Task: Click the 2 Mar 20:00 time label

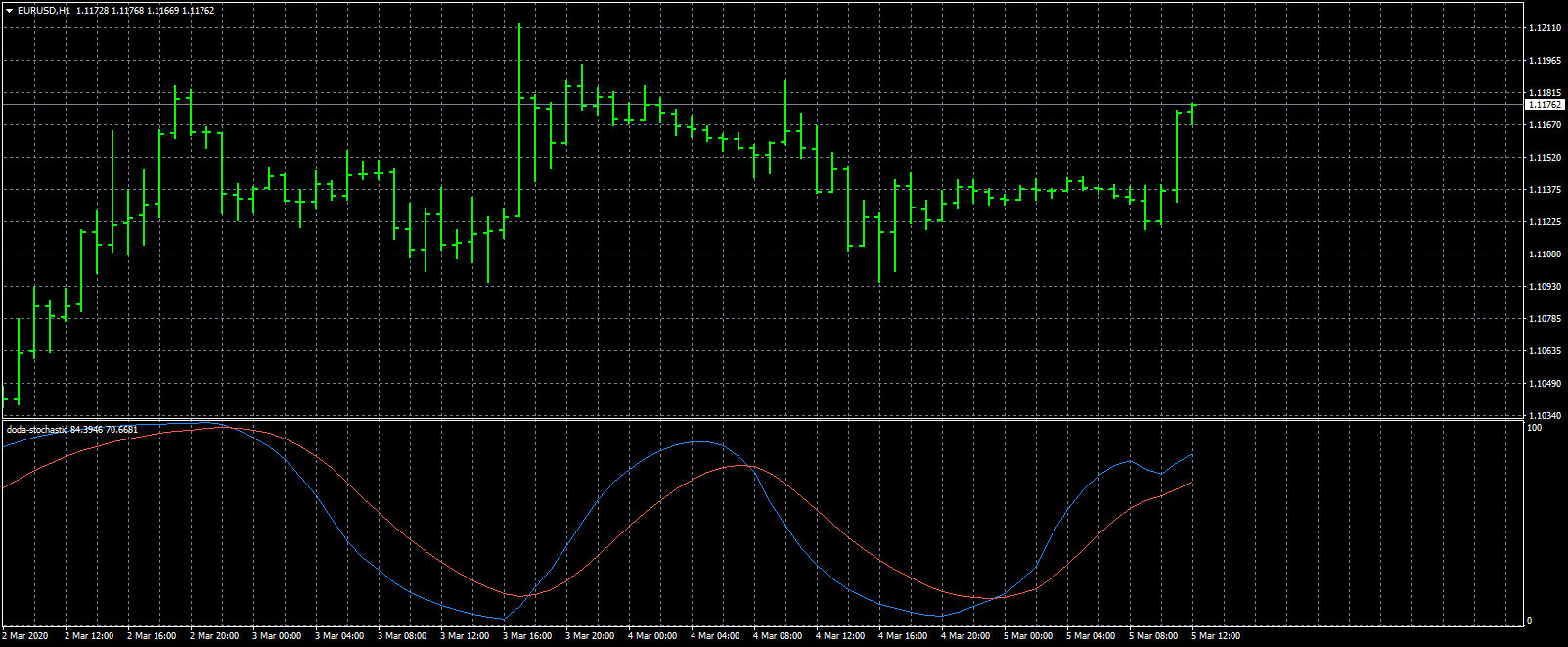Action: click(214, 636)
